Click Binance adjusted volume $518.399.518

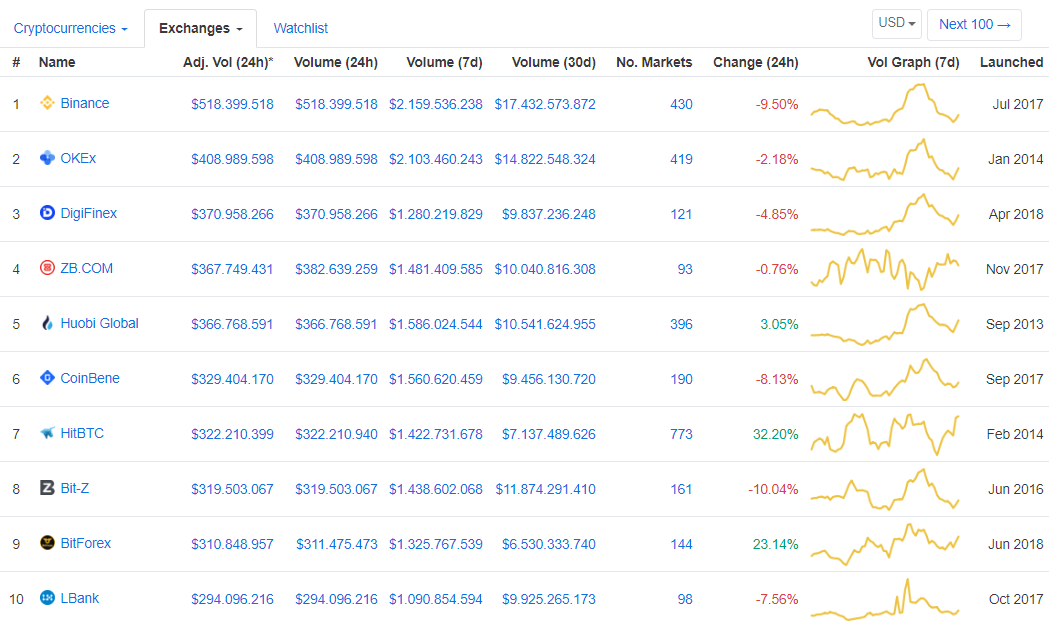pyautogui.click(x=232, y=104)
